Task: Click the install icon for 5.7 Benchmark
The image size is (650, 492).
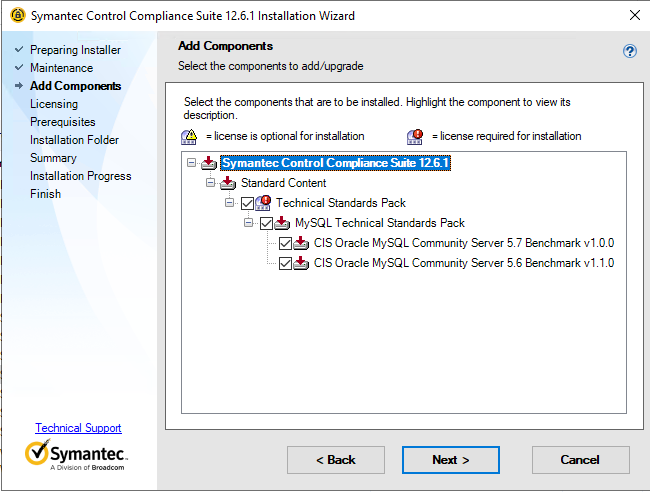Action: pyautogui.click(x=301, y=243)
